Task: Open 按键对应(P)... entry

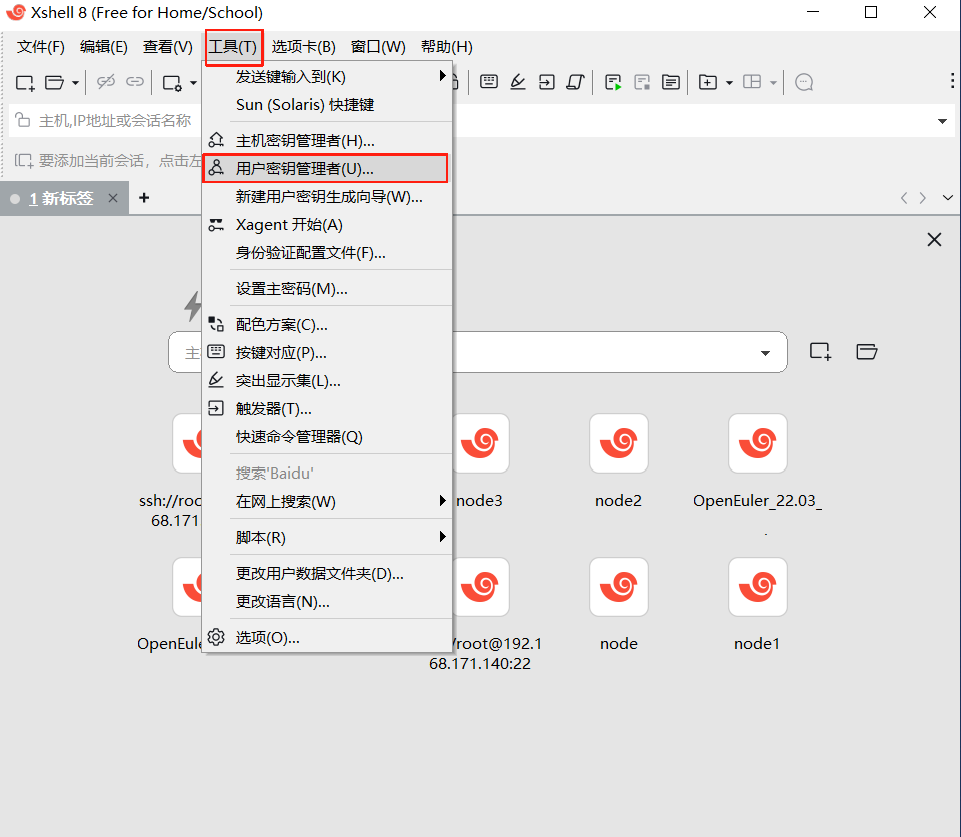Action: tap(327, 352)
